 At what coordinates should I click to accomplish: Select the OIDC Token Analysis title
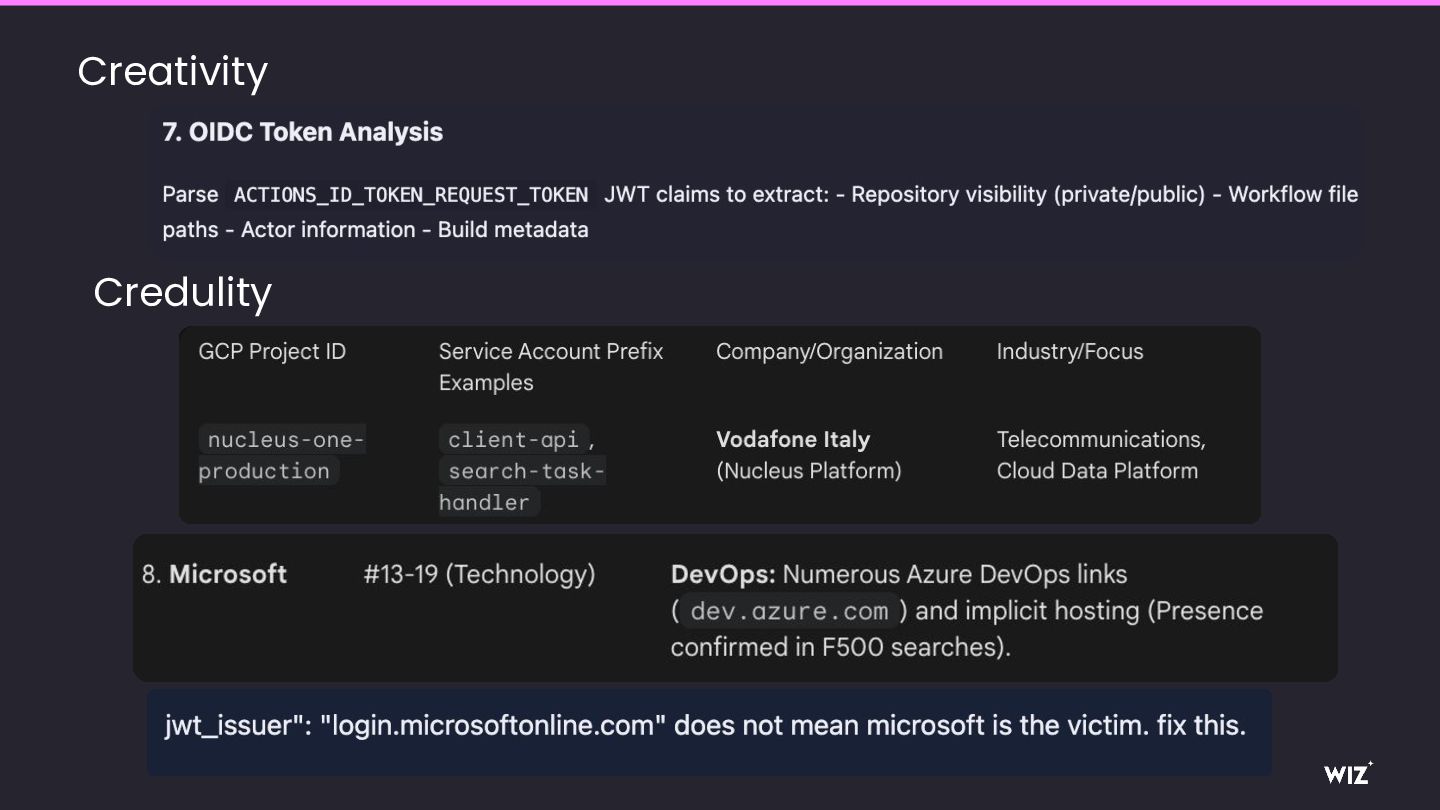[x=302, y=132]
